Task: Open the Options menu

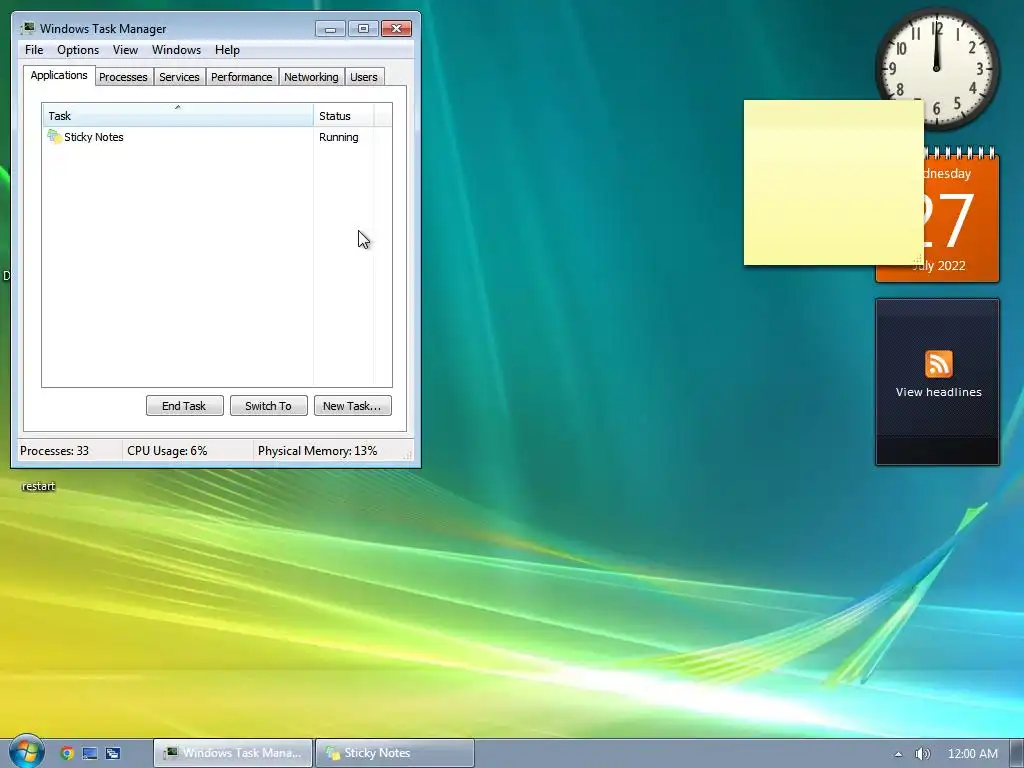Action: [78, 50]
